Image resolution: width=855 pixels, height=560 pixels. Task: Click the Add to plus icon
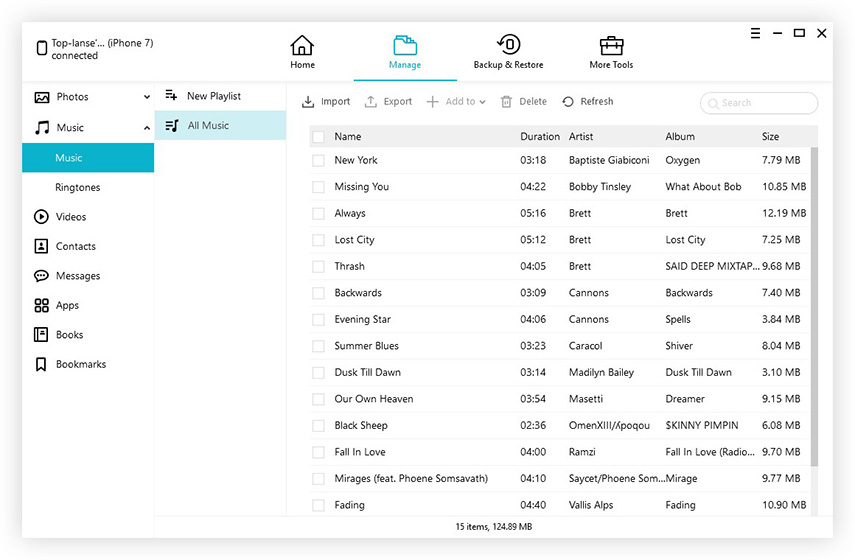pyautogui.click(x=432, y=101)
